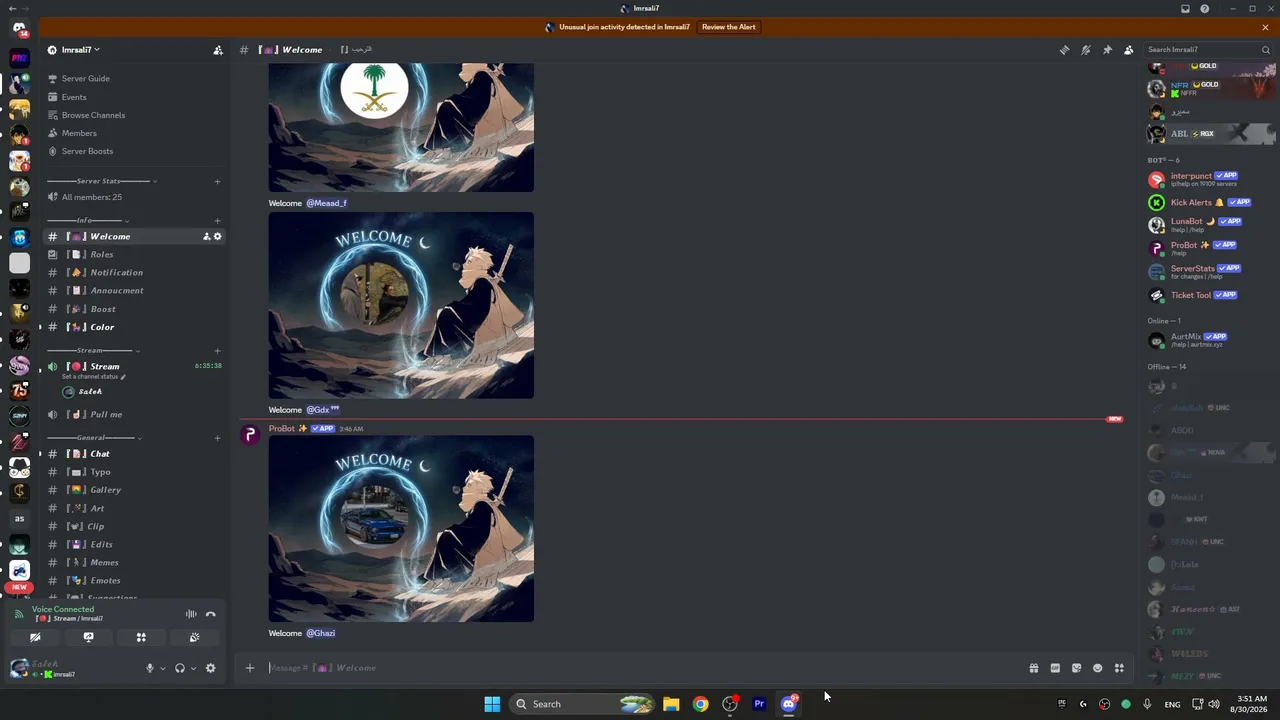Open the Threads icon in the channel header
Viewport: 1280px width, 720px height.
pyautogui.click(x=1064, y=50)
